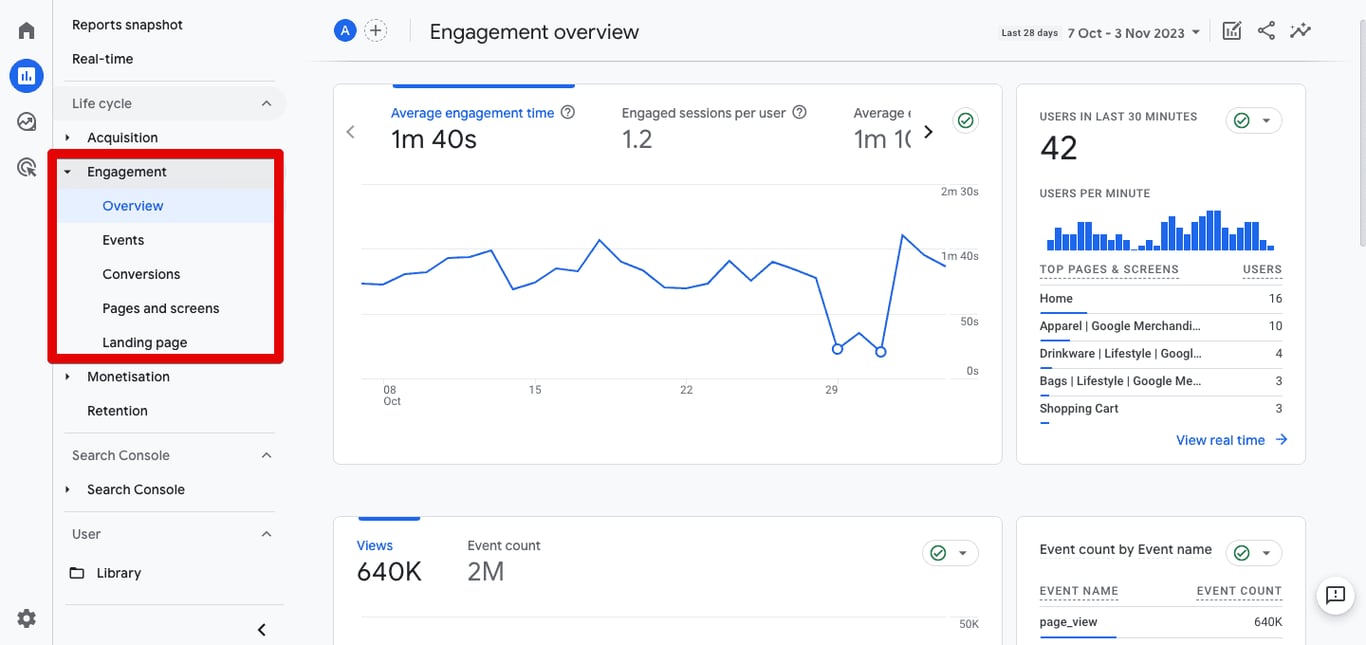1366x645 pixels.
Task: Open the feedback chat icon
Action: pyautogui.click(x=1335, y=595)
